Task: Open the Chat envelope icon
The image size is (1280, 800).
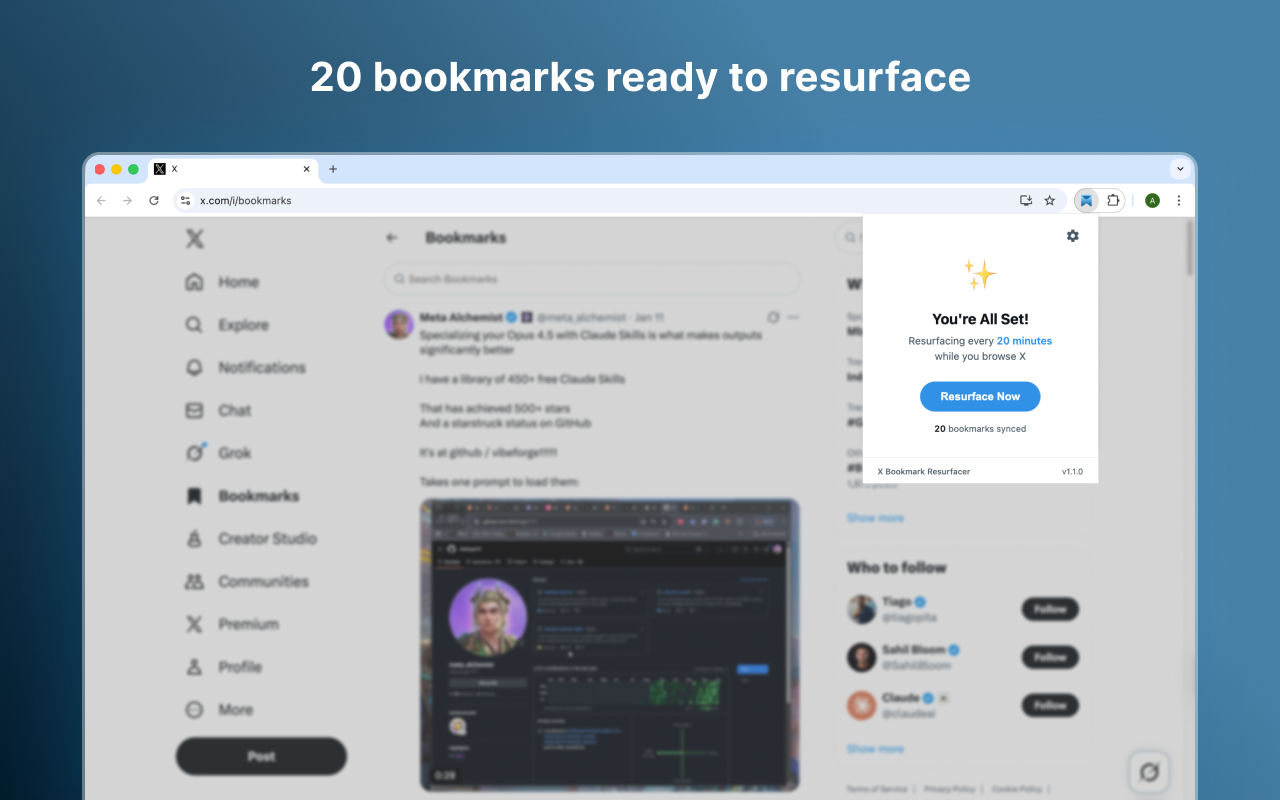Action: coord(195,410)
